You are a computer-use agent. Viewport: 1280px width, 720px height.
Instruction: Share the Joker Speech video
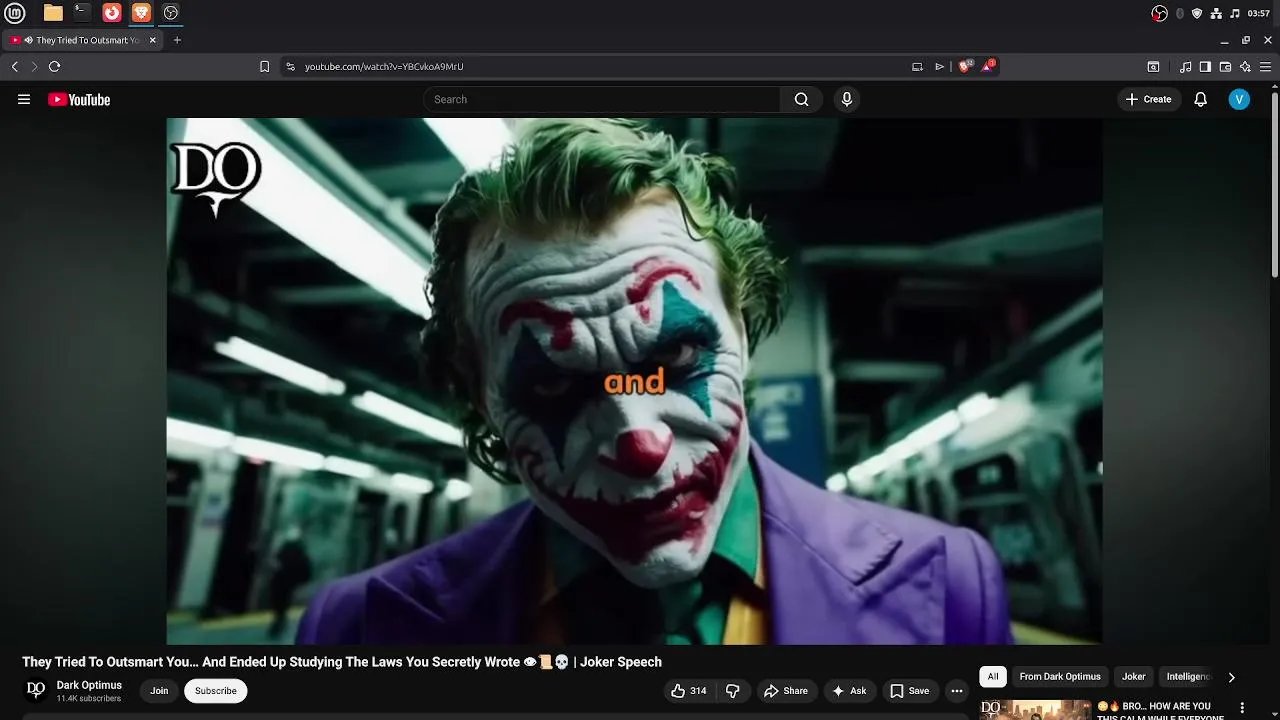[786, 691]
